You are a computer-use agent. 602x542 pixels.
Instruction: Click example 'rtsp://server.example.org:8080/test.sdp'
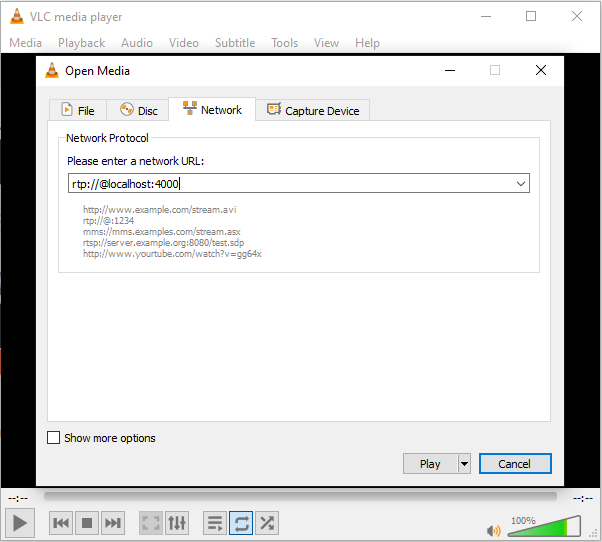click(163, 243)
